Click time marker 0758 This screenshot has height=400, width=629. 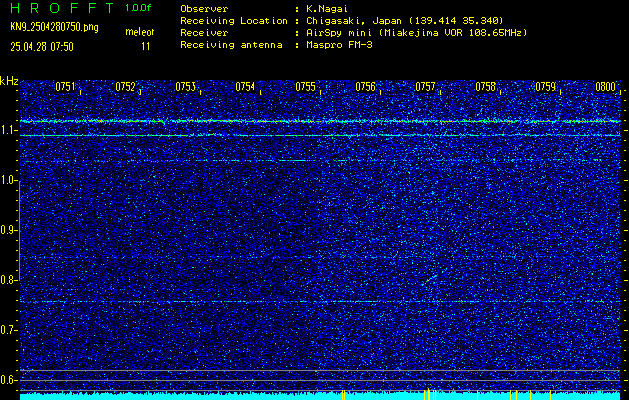pyautogui.click(x=485, y=87)
